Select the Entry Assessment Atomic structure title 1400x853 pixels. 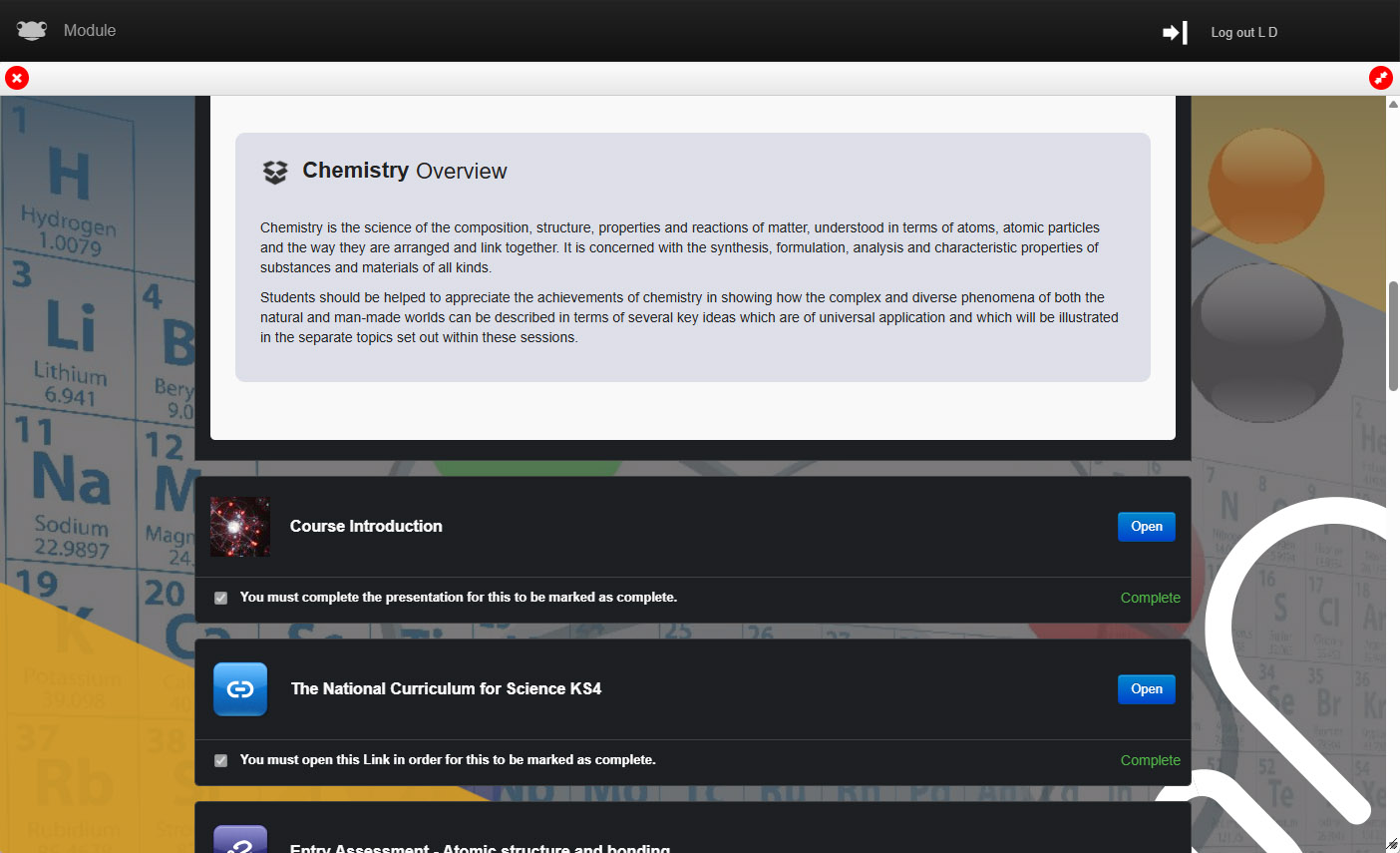point(480,847)
